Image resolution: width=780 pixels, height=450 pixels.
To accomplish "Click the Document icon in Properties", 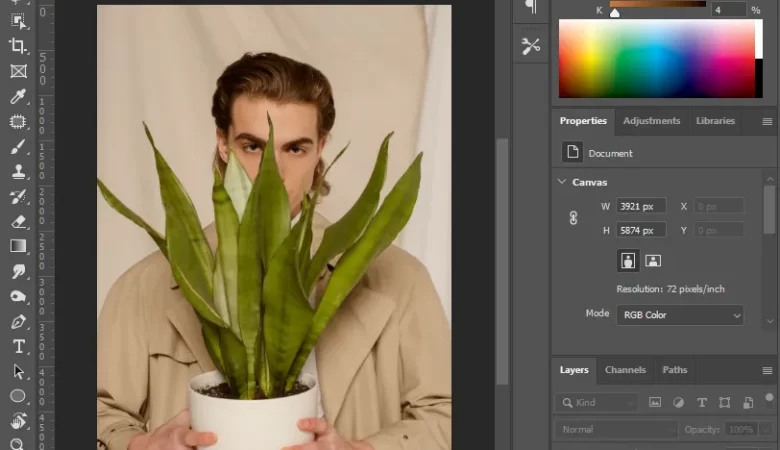I will pyautogui.click(x=572, y=152).
